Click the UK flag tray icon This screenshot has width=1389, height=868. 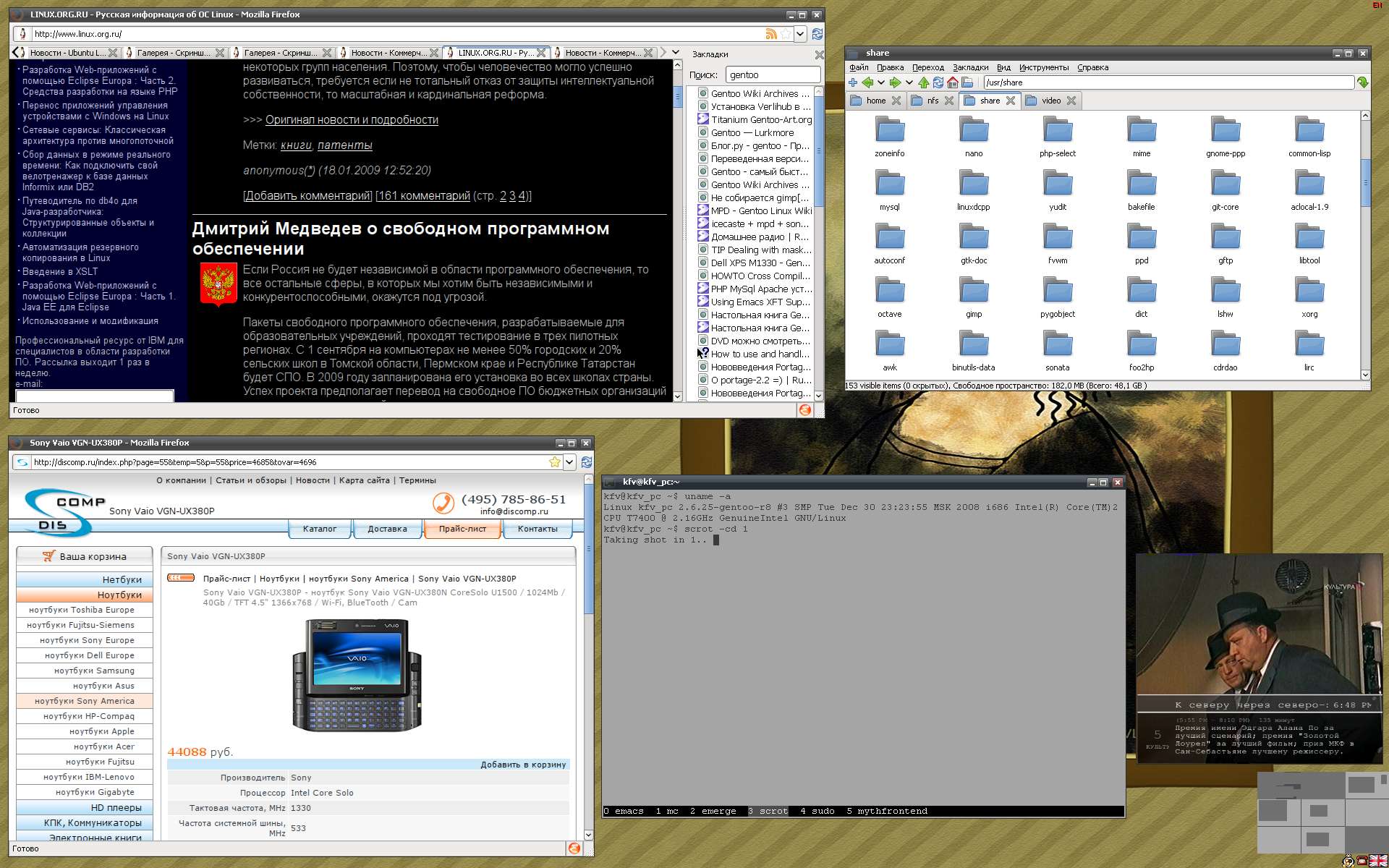coord(1378,861)
